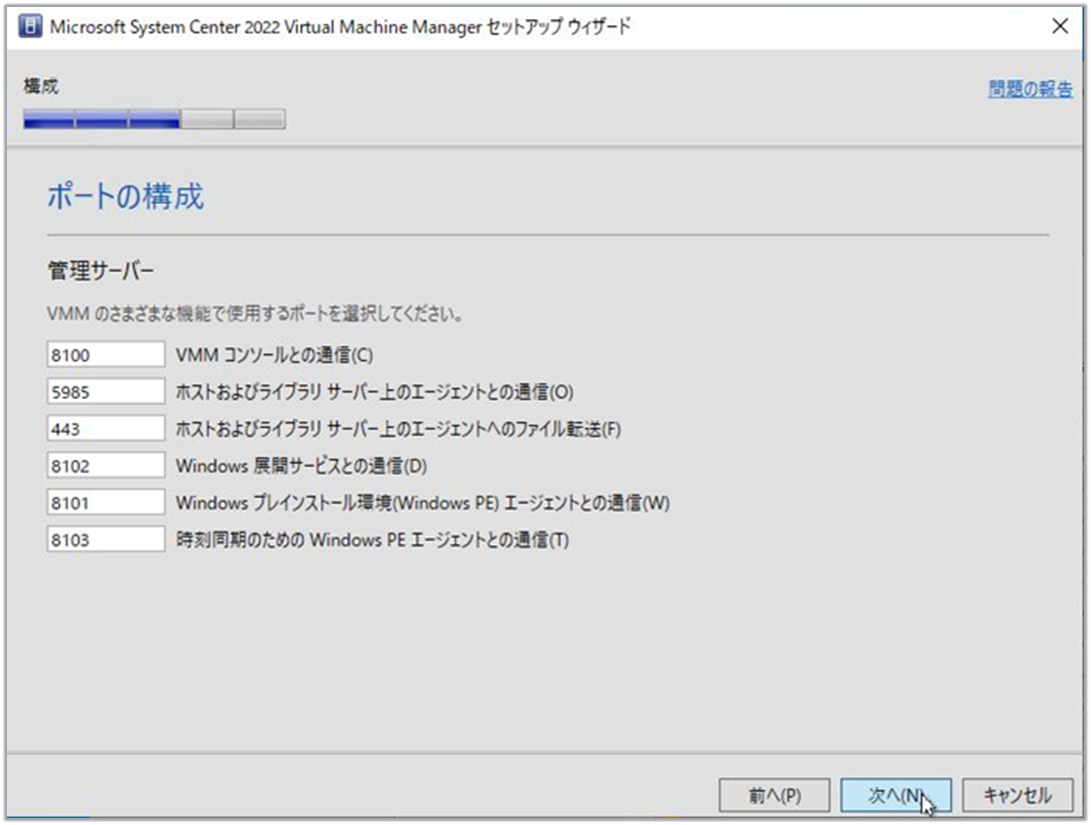This screenshot has width=1091, height=825.
Task: Select the Windows 展開サービス port field 8102
Action: [x=105, y=464]
